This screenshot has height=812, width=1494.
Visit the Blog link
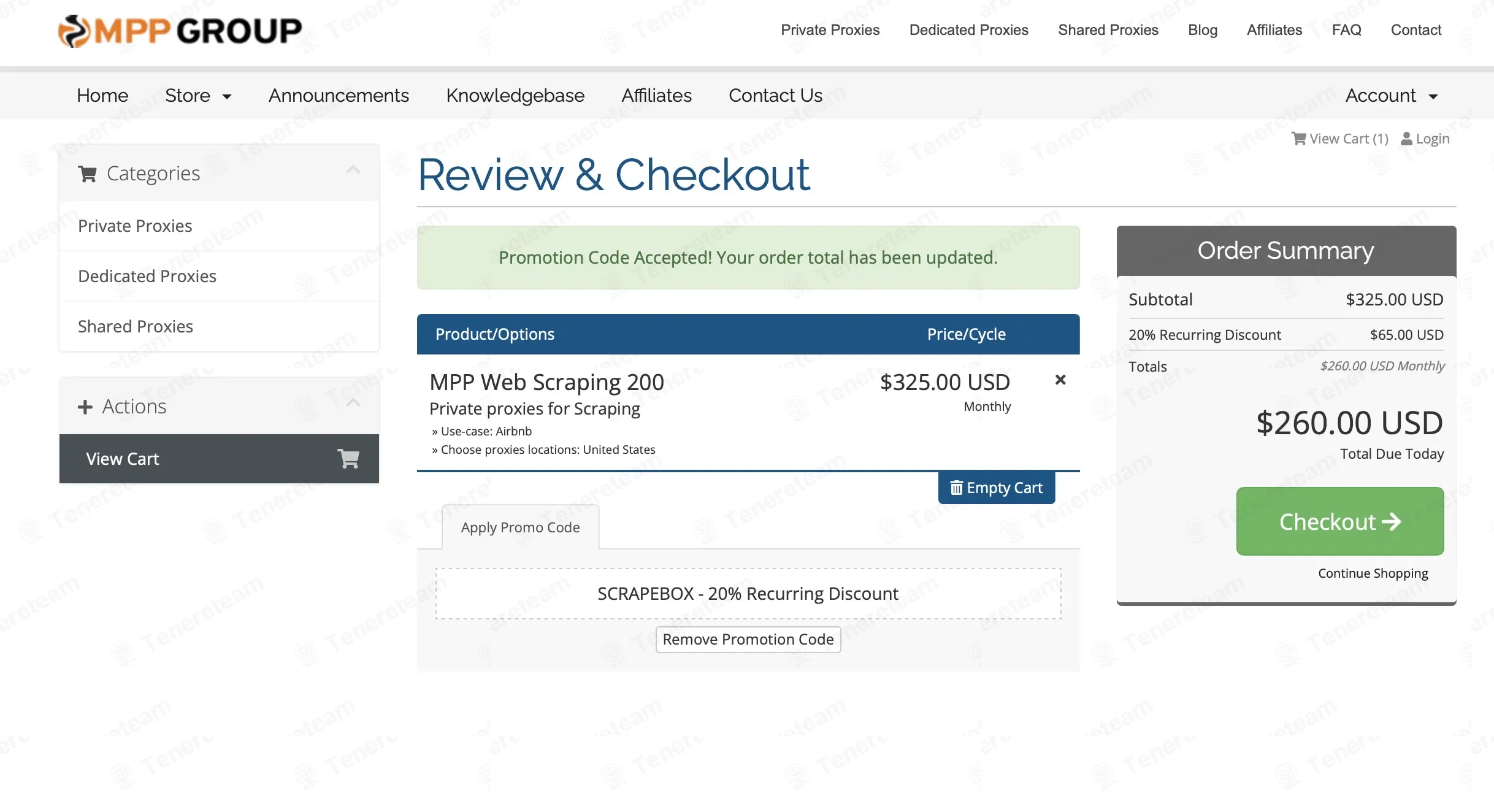pyautogui.click(x=1202, y=30)
